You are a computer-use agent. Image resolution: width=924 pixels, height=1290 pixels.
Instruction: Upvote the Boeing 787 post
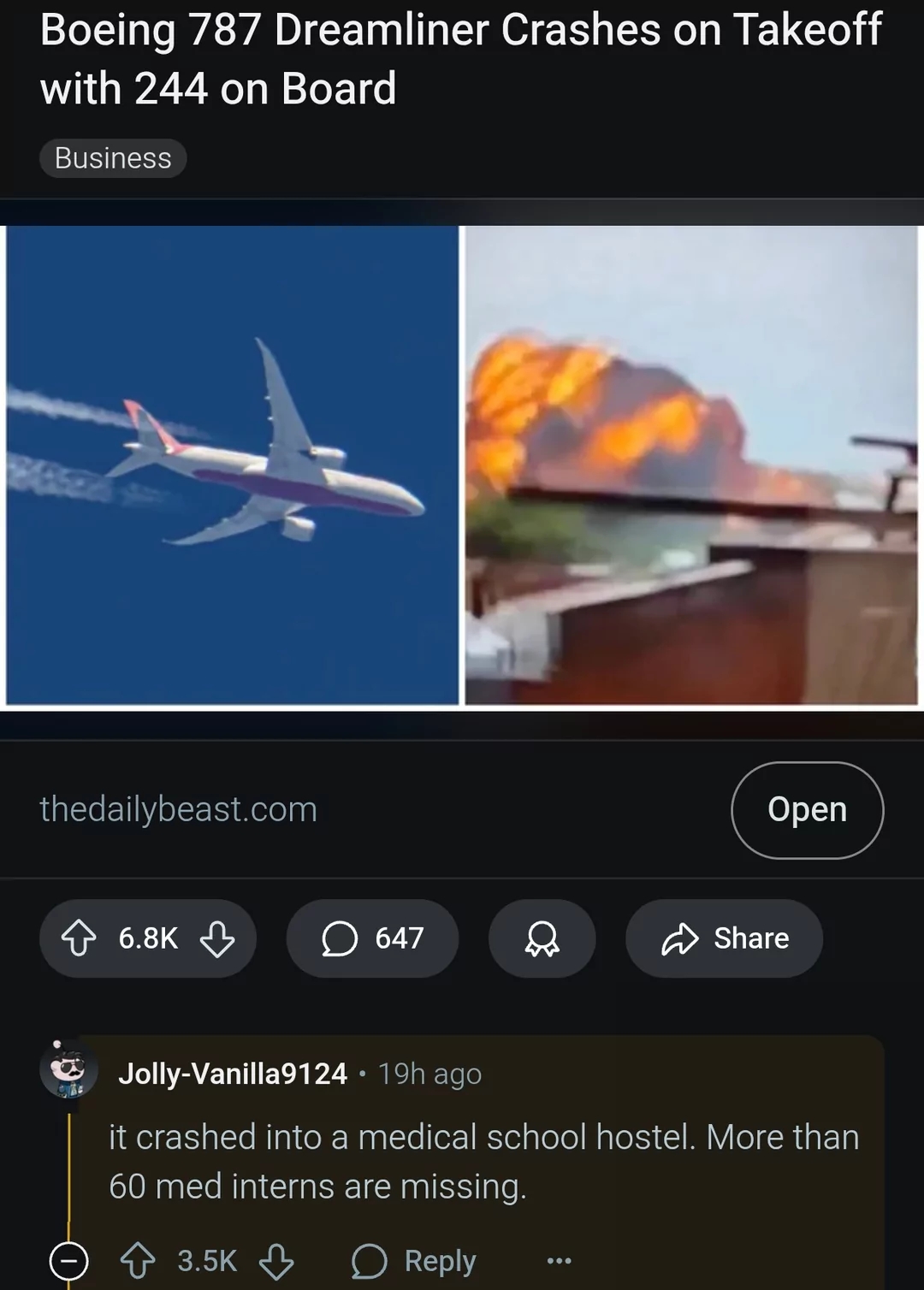79,938
